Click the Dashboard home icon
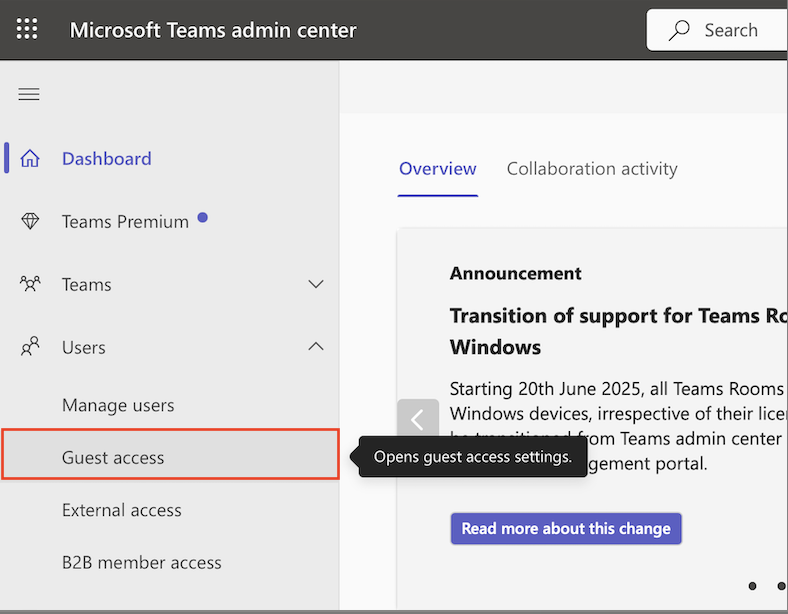The width and height of the screenshot is (788, 614). [30, 159]
